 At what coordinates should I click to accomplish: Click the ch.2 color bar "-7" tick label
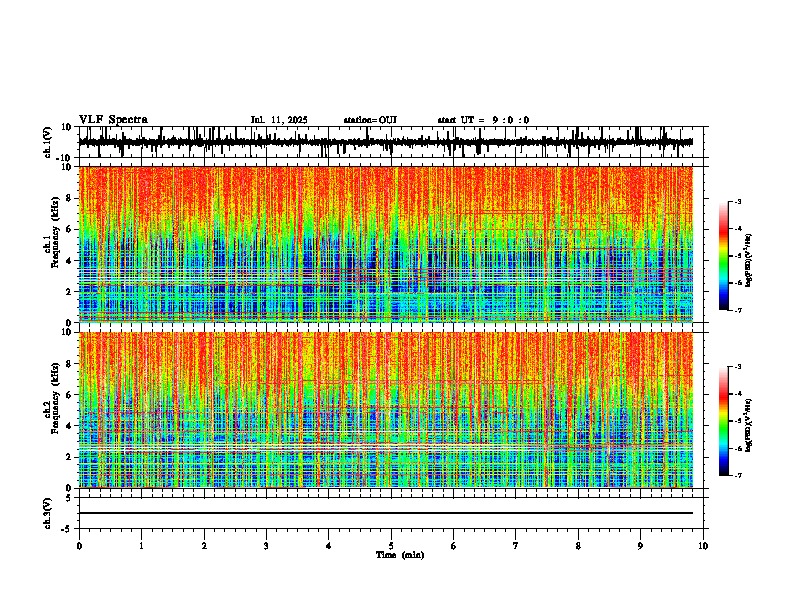738,476
